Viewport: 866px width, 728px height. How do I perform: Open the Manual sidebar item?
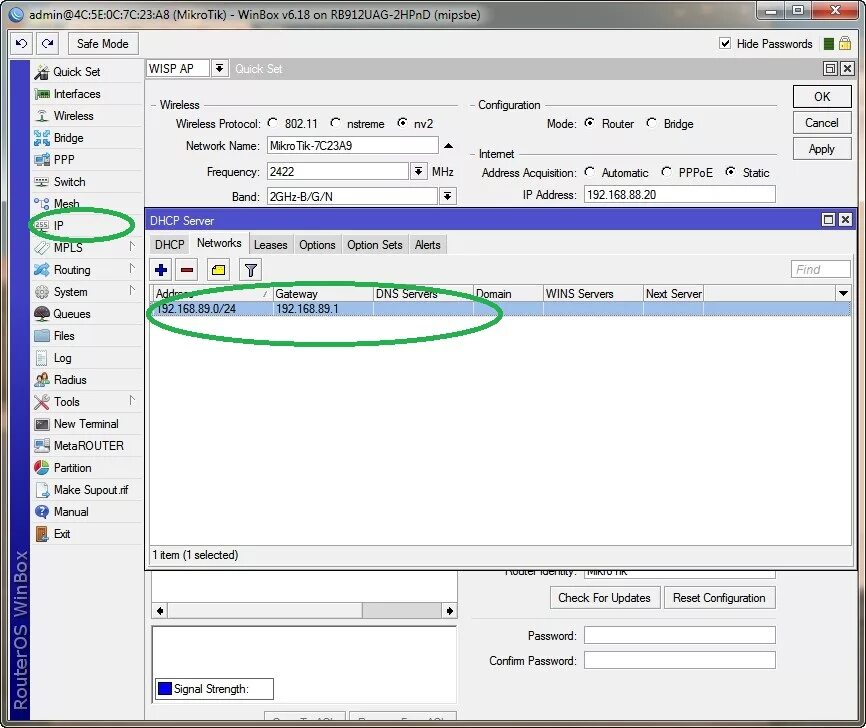coord(86,512)
